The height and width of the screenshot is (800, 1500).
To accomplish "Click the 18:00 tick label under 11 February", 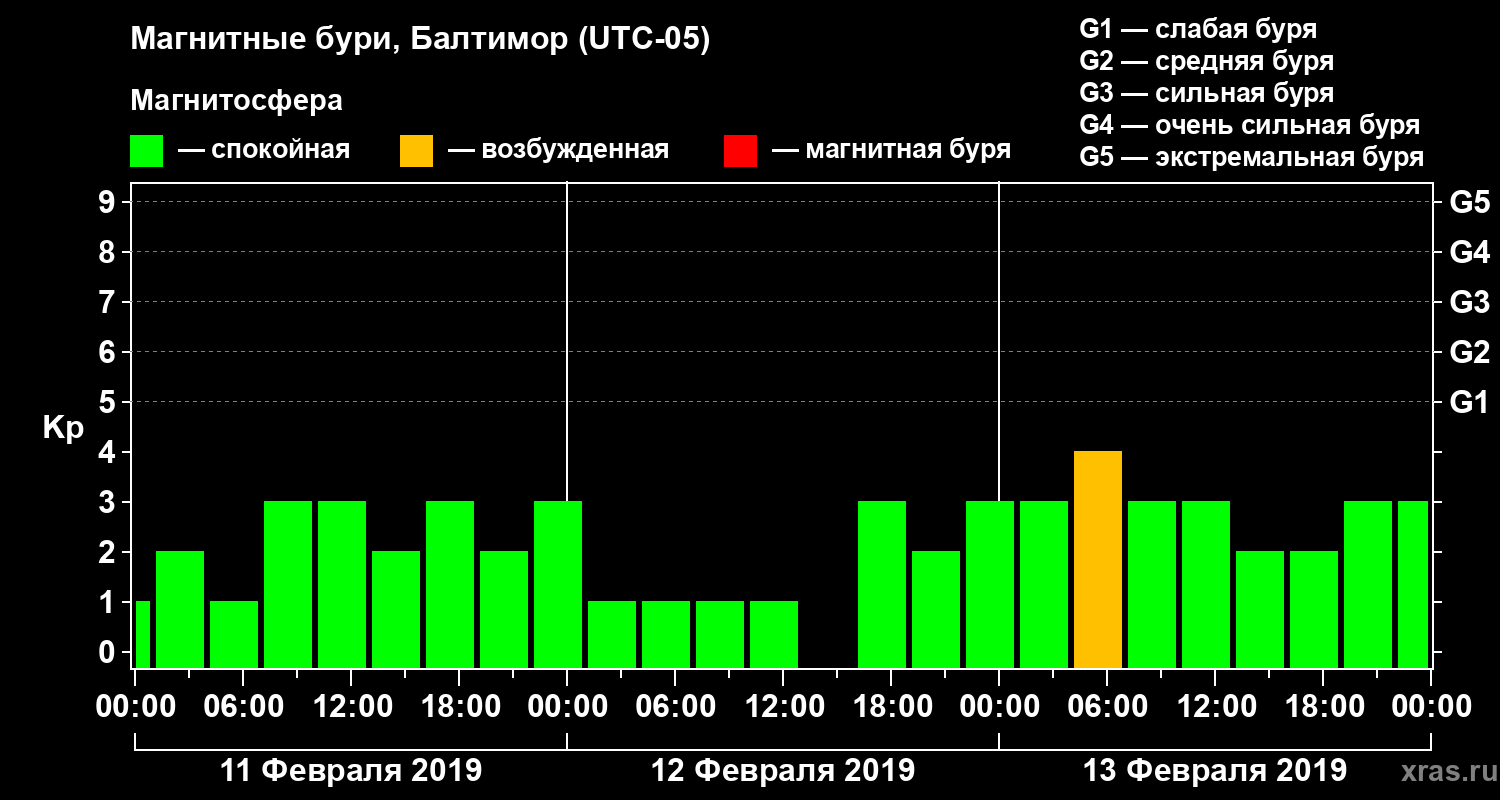I will tap(459, 706).
